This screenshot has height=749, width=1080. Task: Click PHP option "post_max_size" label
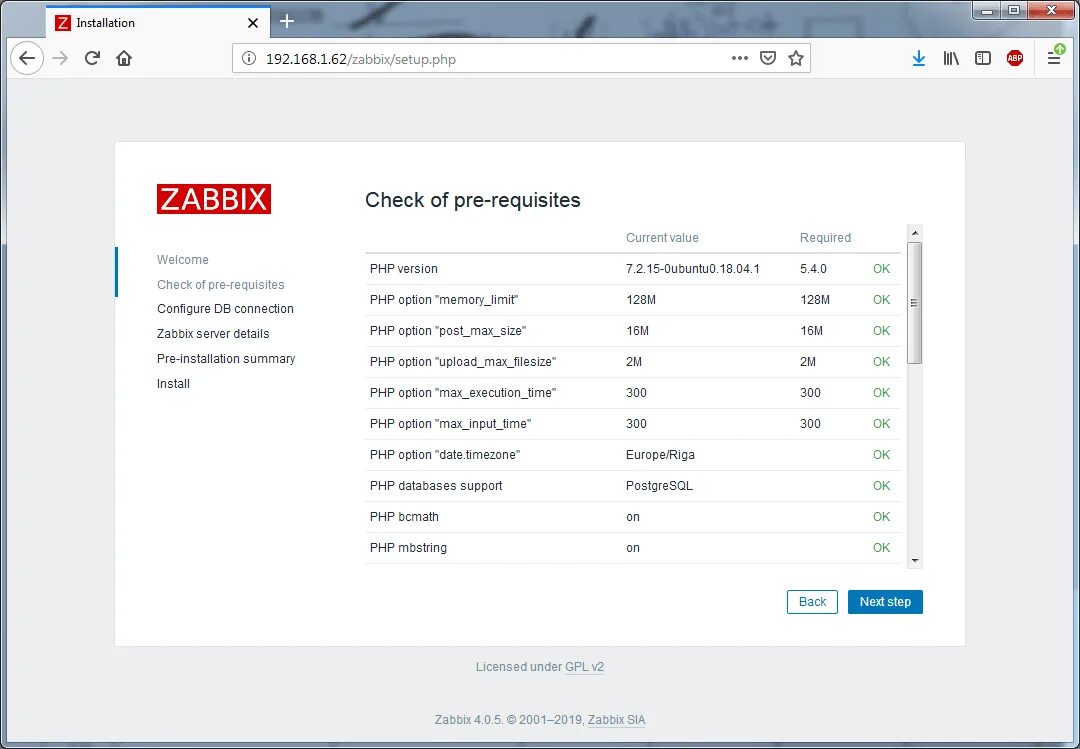click(x=448, y=331)
